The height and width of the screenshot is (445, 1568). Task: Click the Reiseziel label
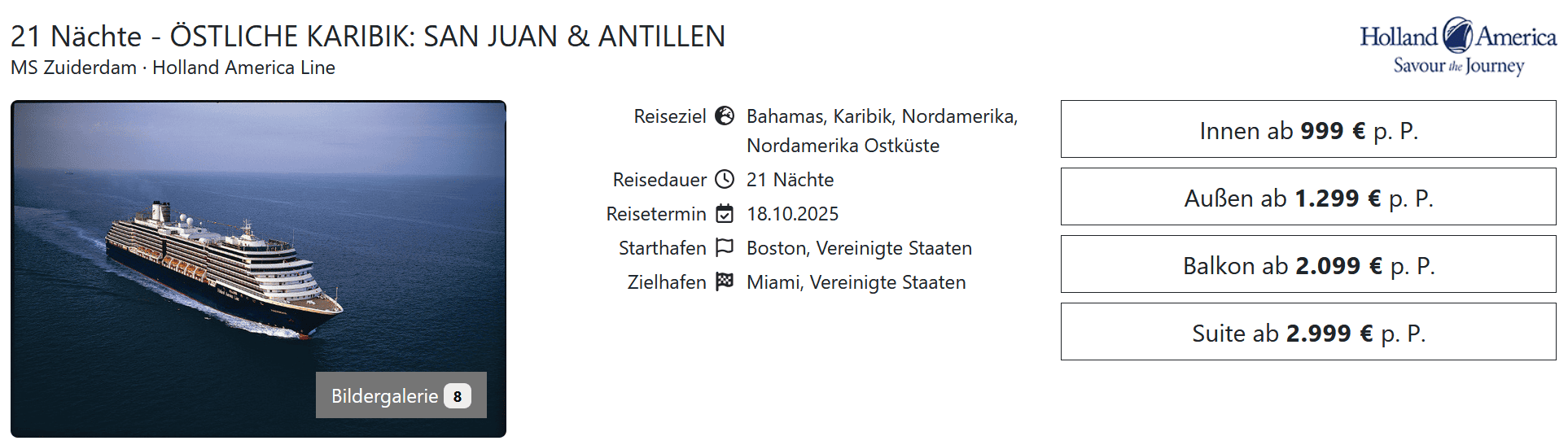[x=670, y=116]
